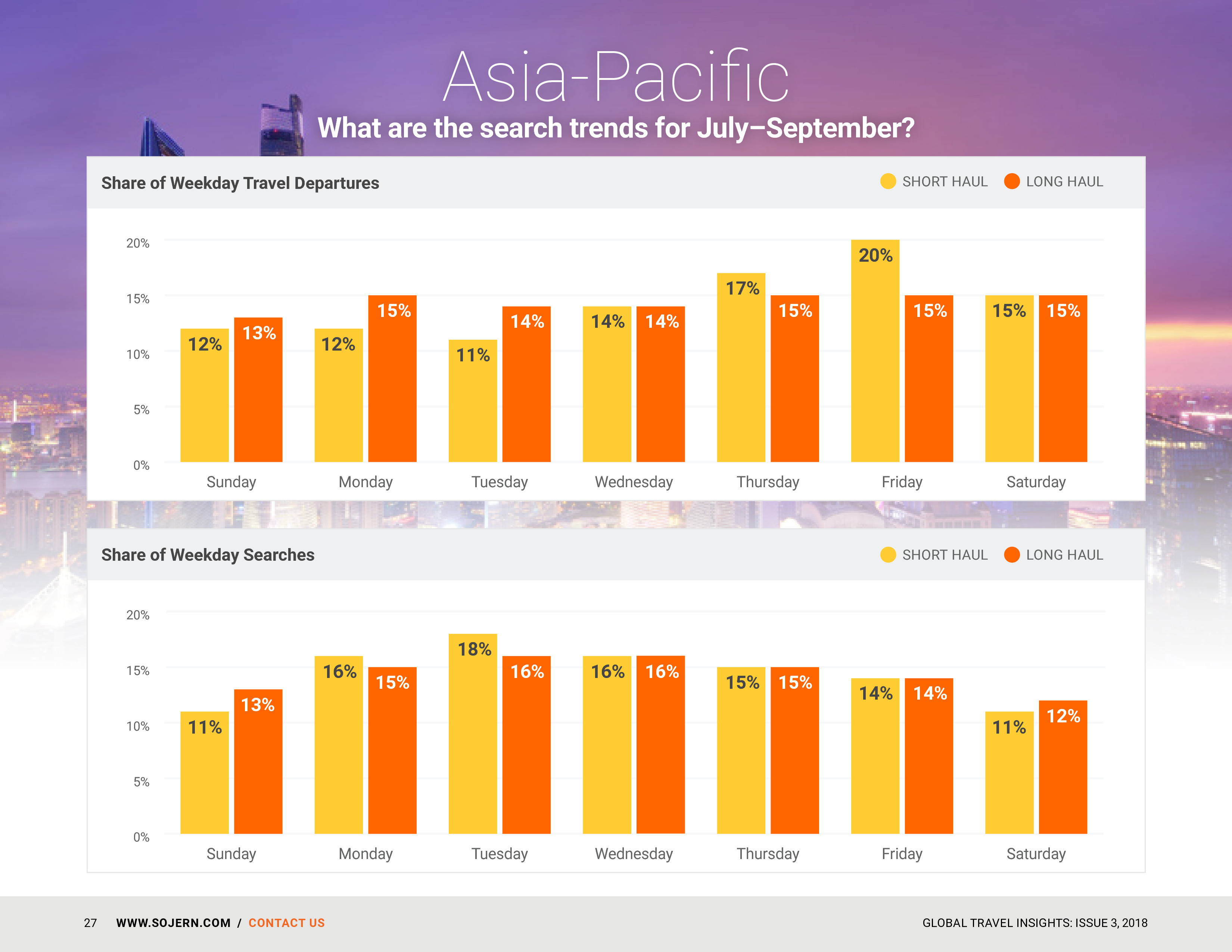Click the Sunday label under departures chart
Screen dimensions: 1232x952
(x=231, y=482)
